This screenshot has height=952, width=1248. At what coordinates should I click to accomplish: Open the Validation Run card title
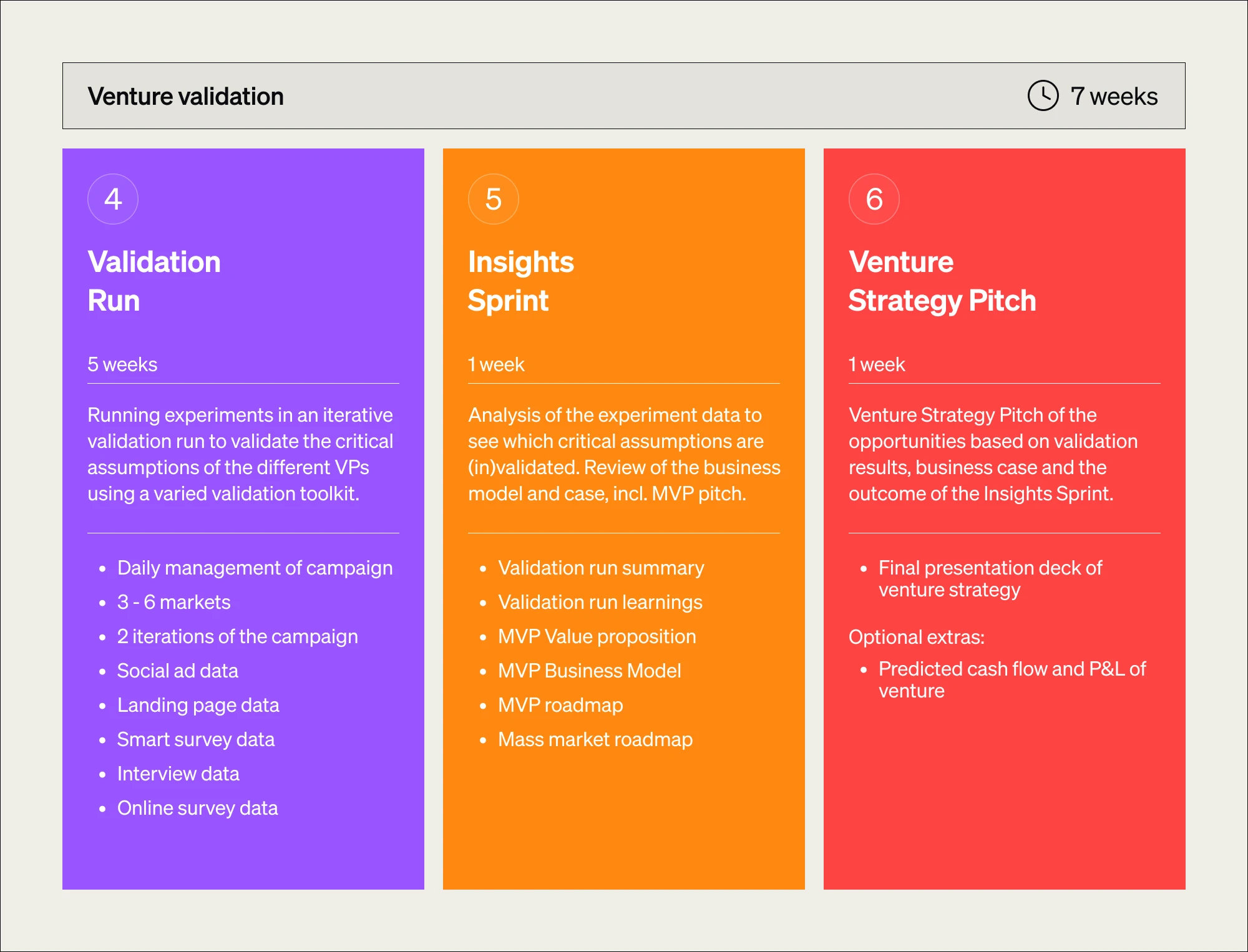click(x=154, y=281)
